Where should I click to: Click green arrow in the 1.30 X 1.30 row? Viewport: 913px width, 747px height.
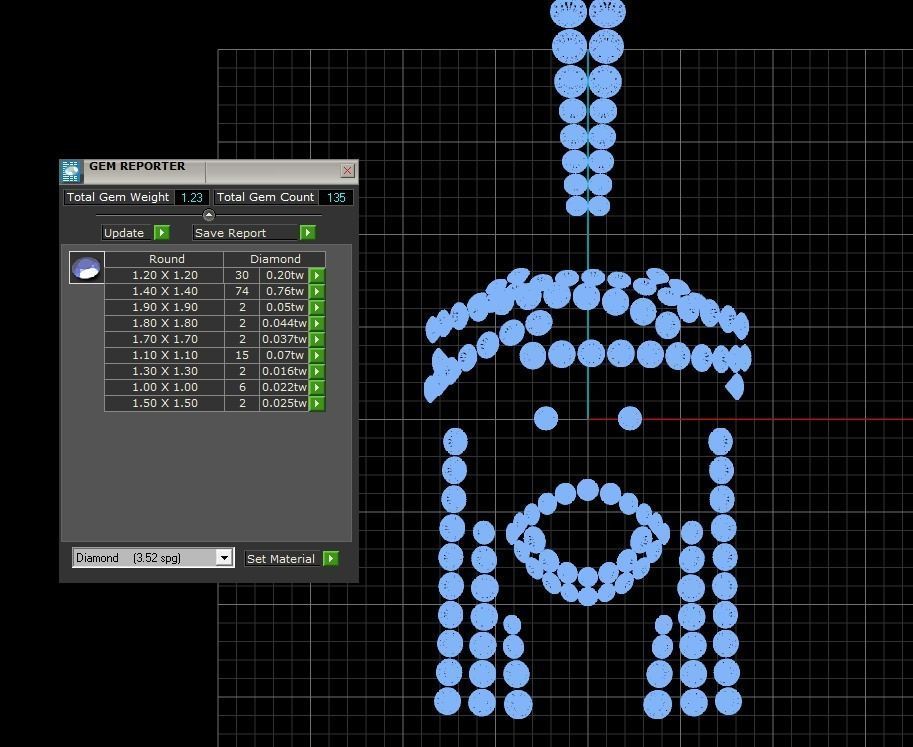[317, 371]
